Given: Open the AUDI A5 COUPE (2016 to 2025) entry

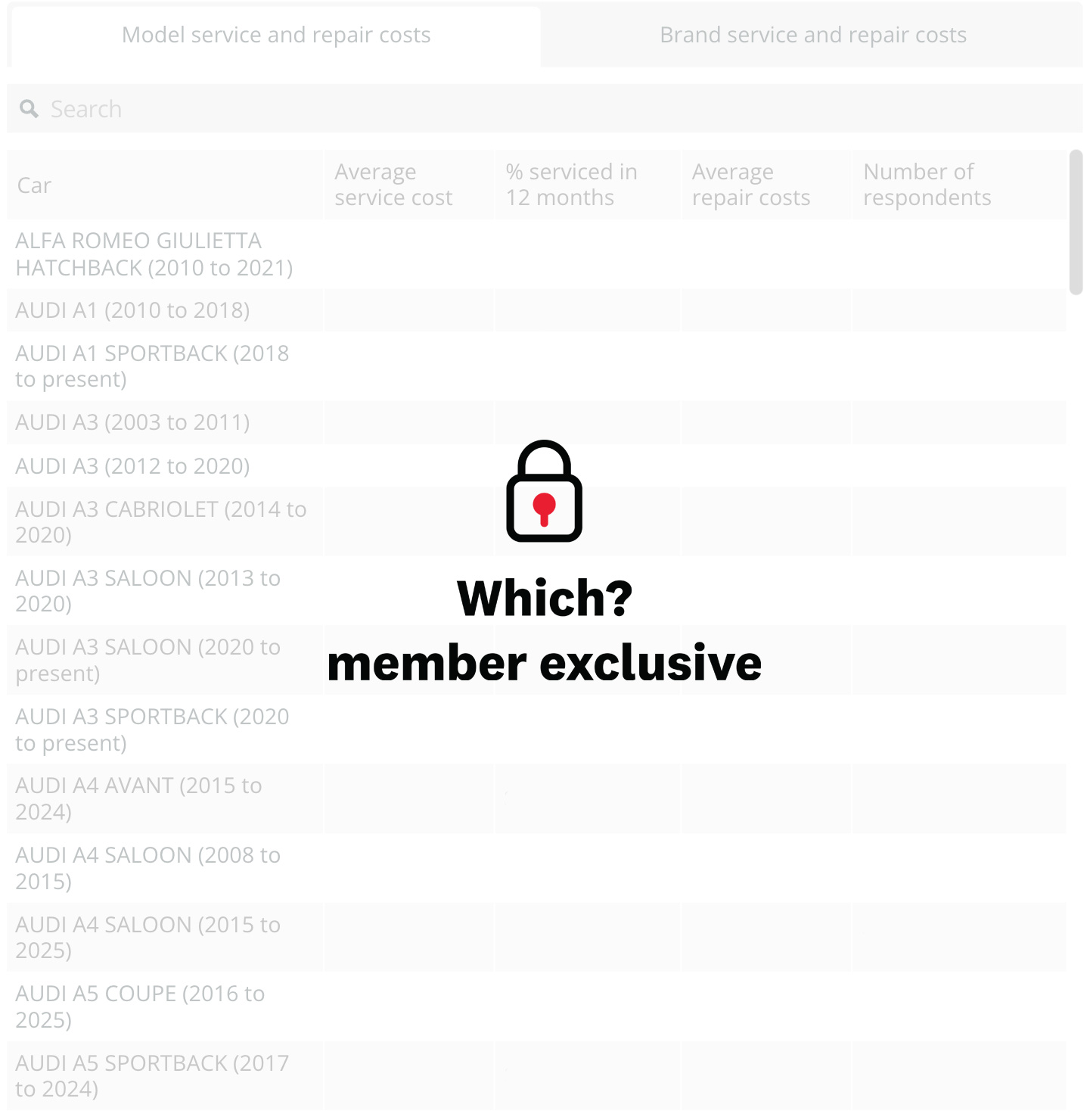Looking at the screenshot, I should click(x=140, y=1006).
